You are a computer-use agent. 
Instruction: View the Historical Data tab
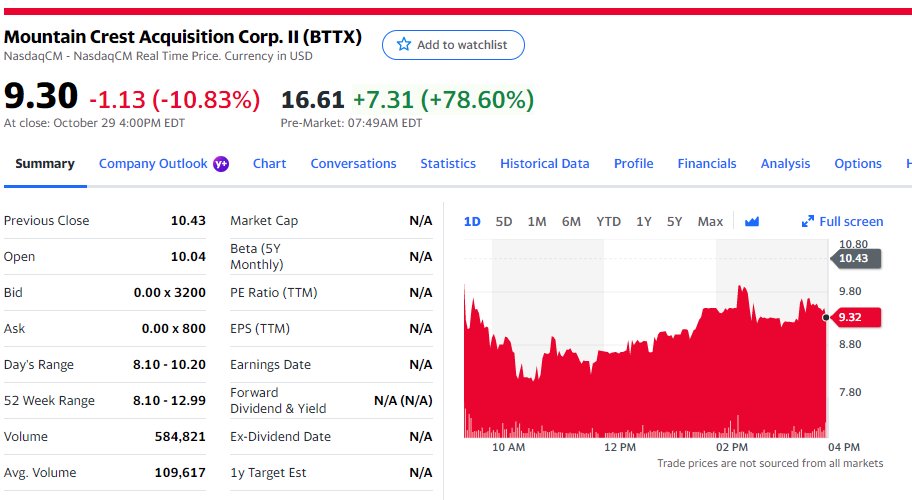[x=544, y=164]
